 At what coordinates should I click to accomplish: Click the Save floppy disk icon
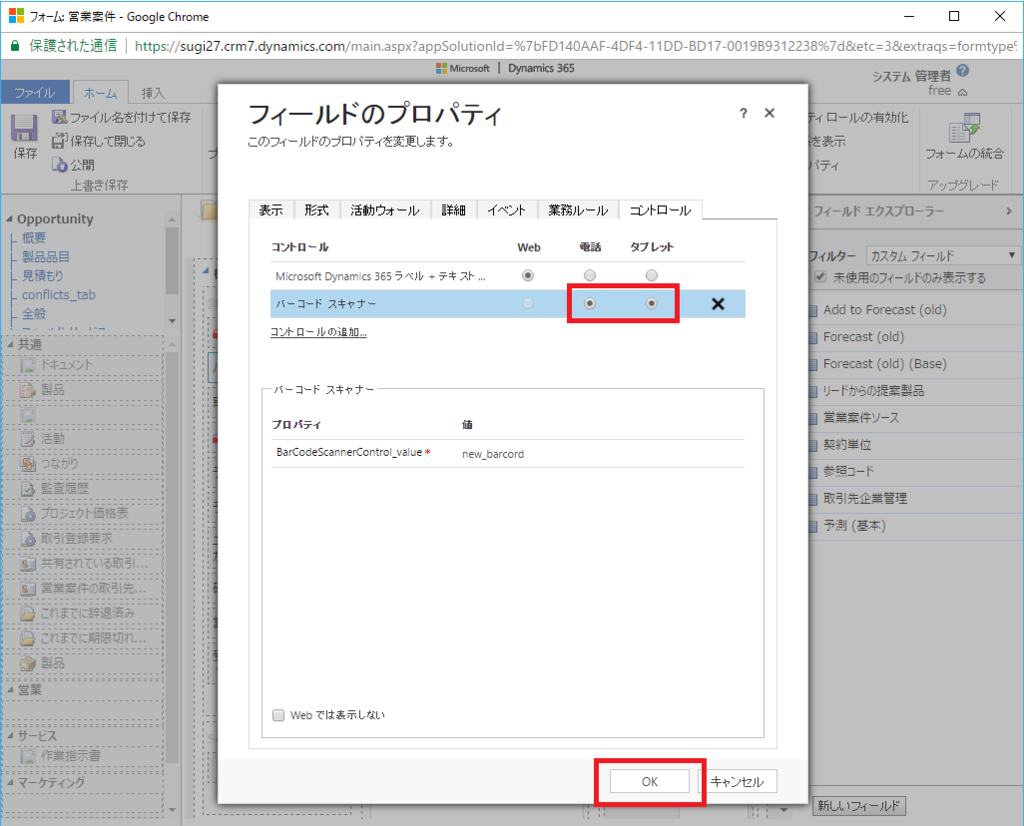click(x=24, y=128)
